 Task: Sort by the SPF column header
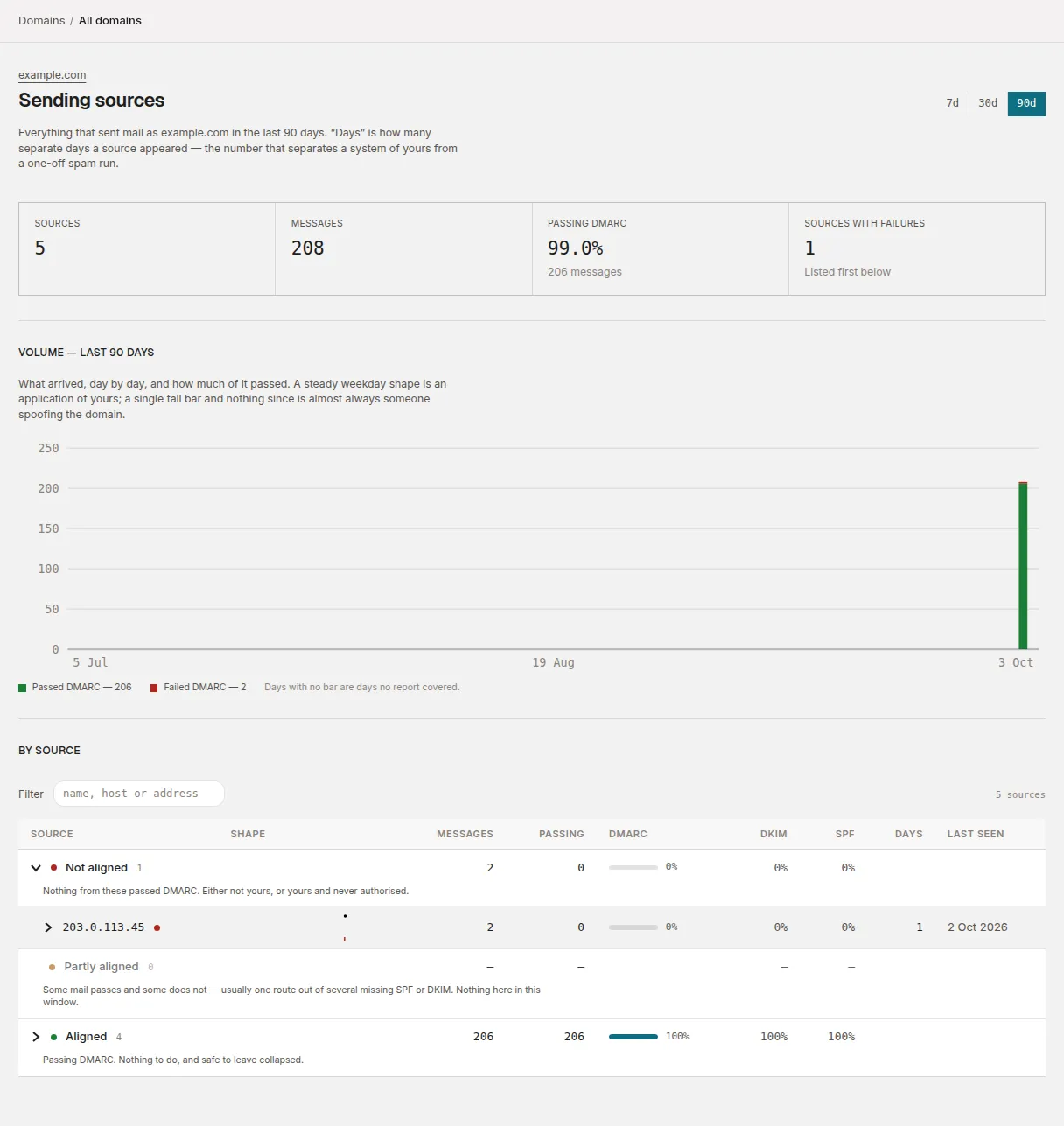(x=844, y=834)
